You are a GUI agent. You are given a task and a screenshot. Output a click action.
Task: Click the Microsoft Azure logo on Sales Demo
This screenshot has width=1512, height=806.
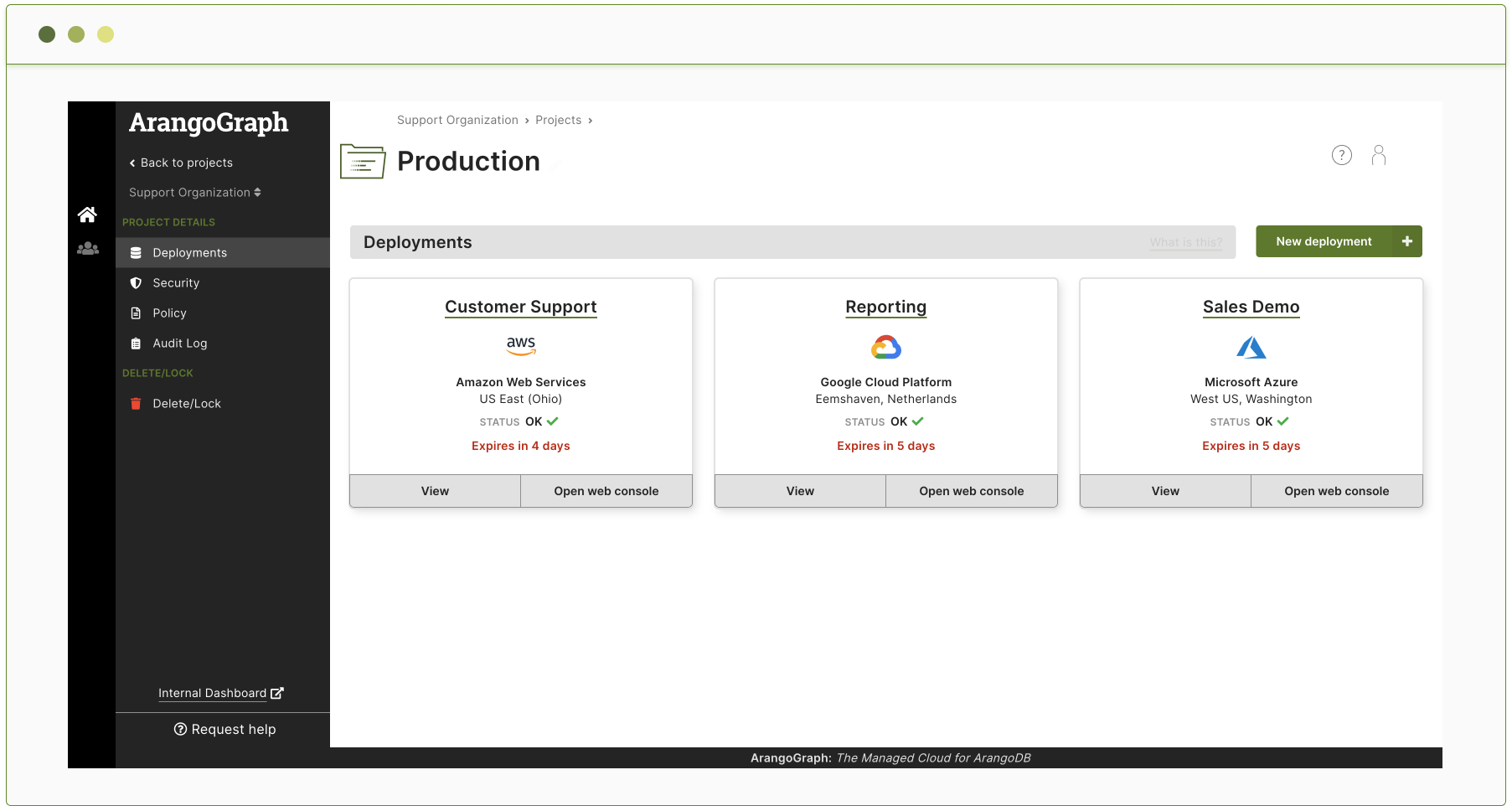point(1251,346)
